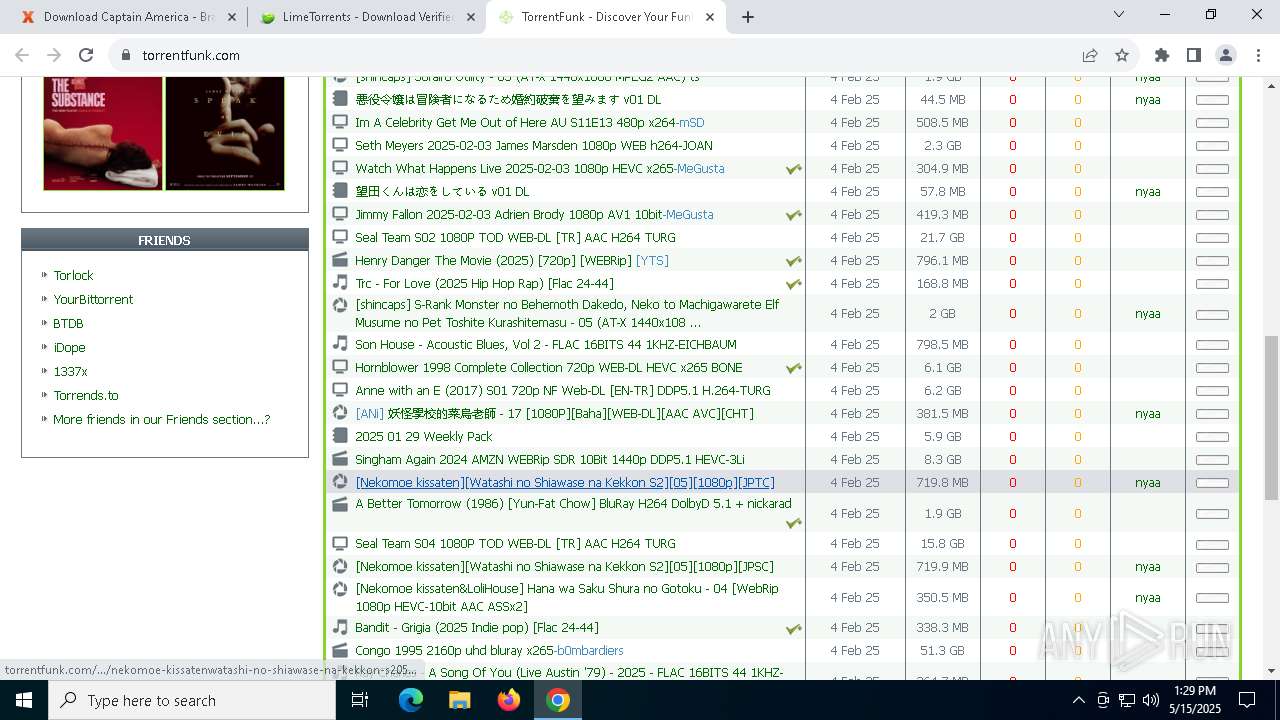
Task: Click the TV icon beside Seal Team S04
Action: (340, 543)
